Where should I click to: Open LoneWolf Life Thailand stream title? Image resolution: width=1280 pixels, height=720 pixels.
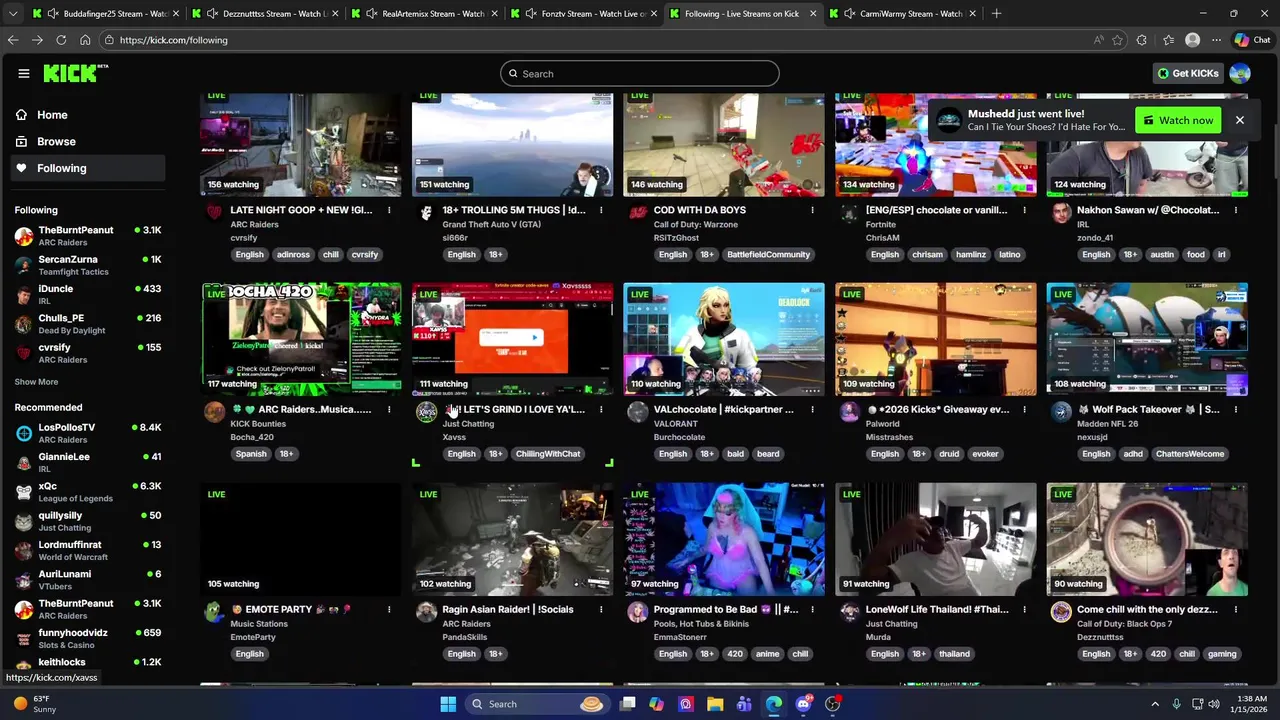937,609
